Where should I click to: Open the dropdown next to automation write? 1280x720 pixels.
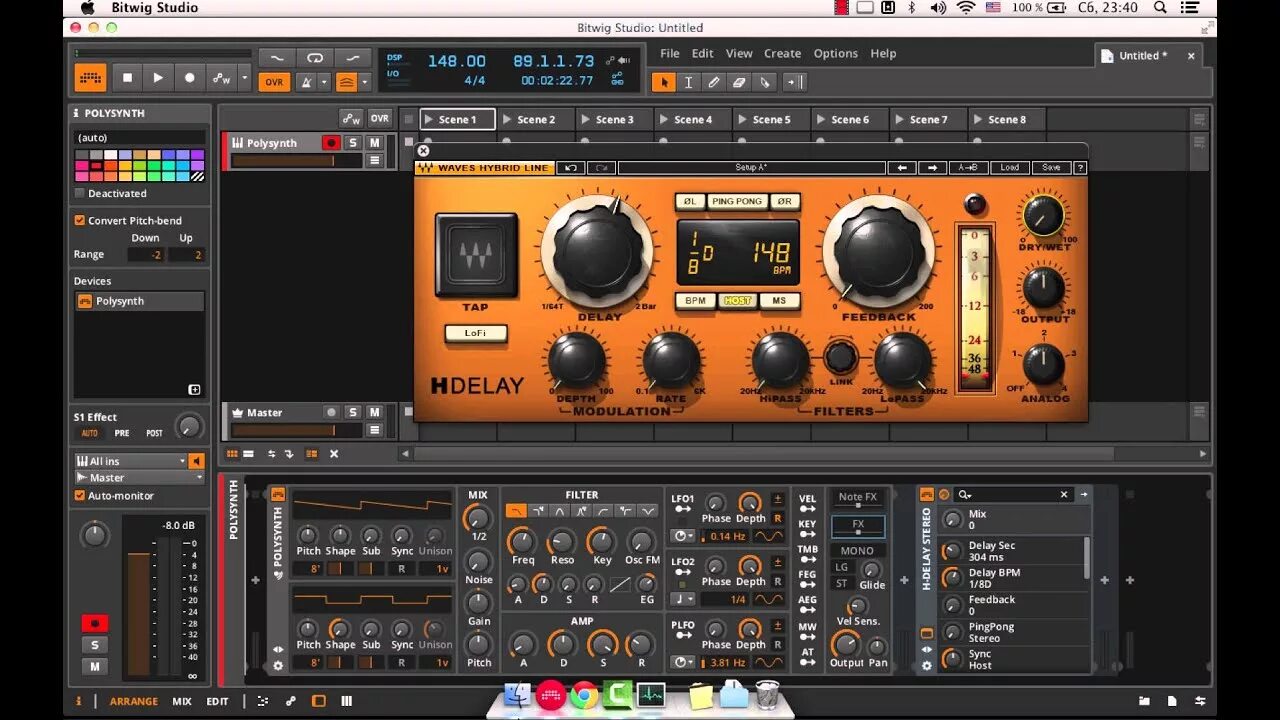coord(244,77)
